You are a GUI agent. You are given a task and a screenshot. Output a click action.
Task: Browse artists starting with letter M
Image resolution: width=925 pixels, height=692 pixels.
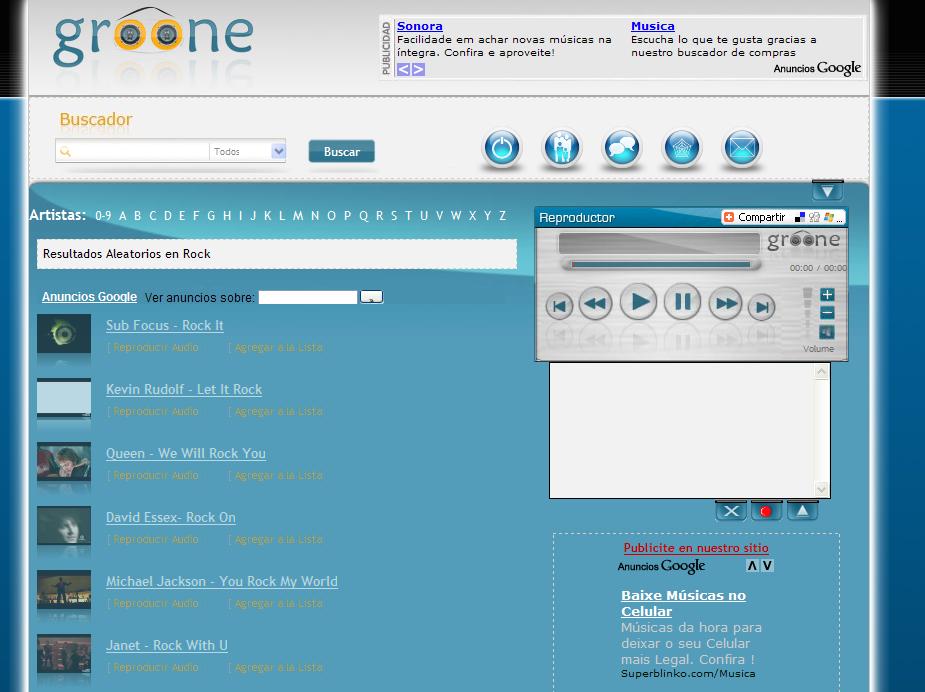pos(298,216)
